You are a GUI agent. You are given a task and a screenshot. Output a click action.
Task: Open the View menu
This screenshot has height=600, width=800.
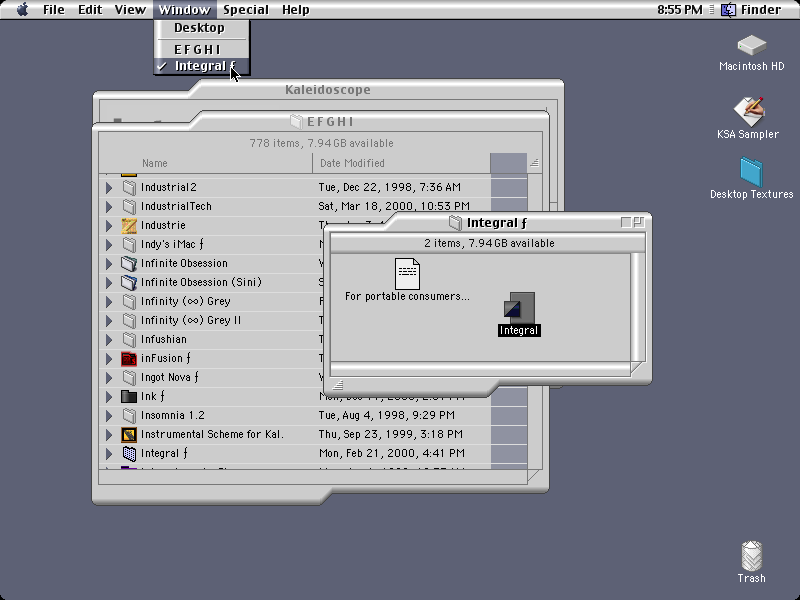tap(130, 10)
